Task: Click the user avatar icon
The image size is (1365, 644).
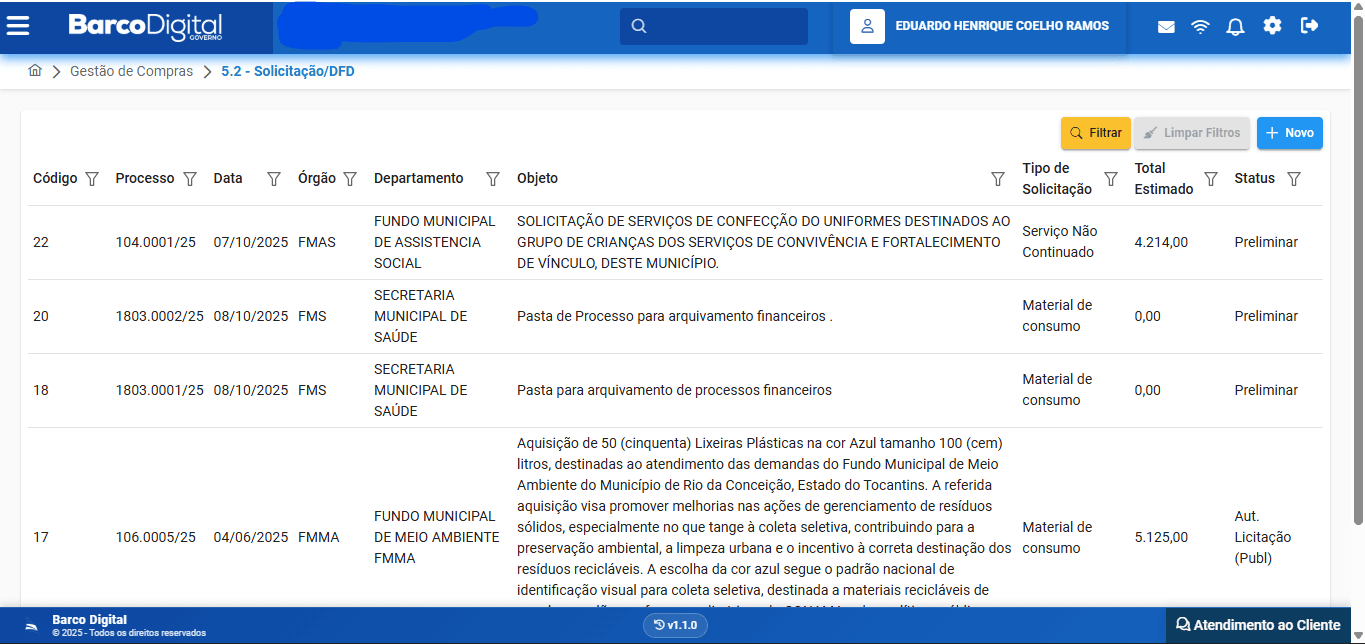Action: (x=867, y=26)
